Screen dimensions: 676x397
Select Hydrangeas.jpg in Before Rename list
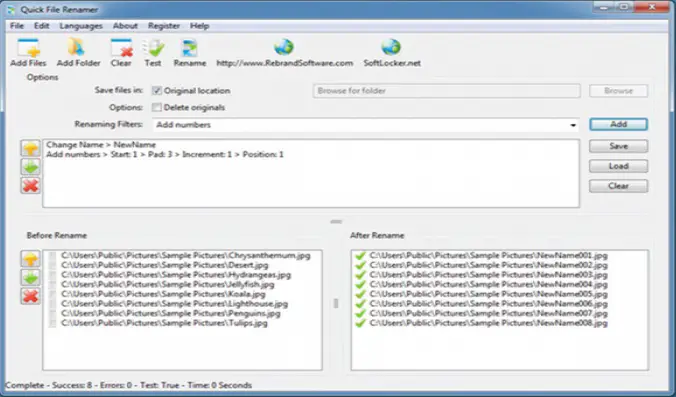point(176,275)
